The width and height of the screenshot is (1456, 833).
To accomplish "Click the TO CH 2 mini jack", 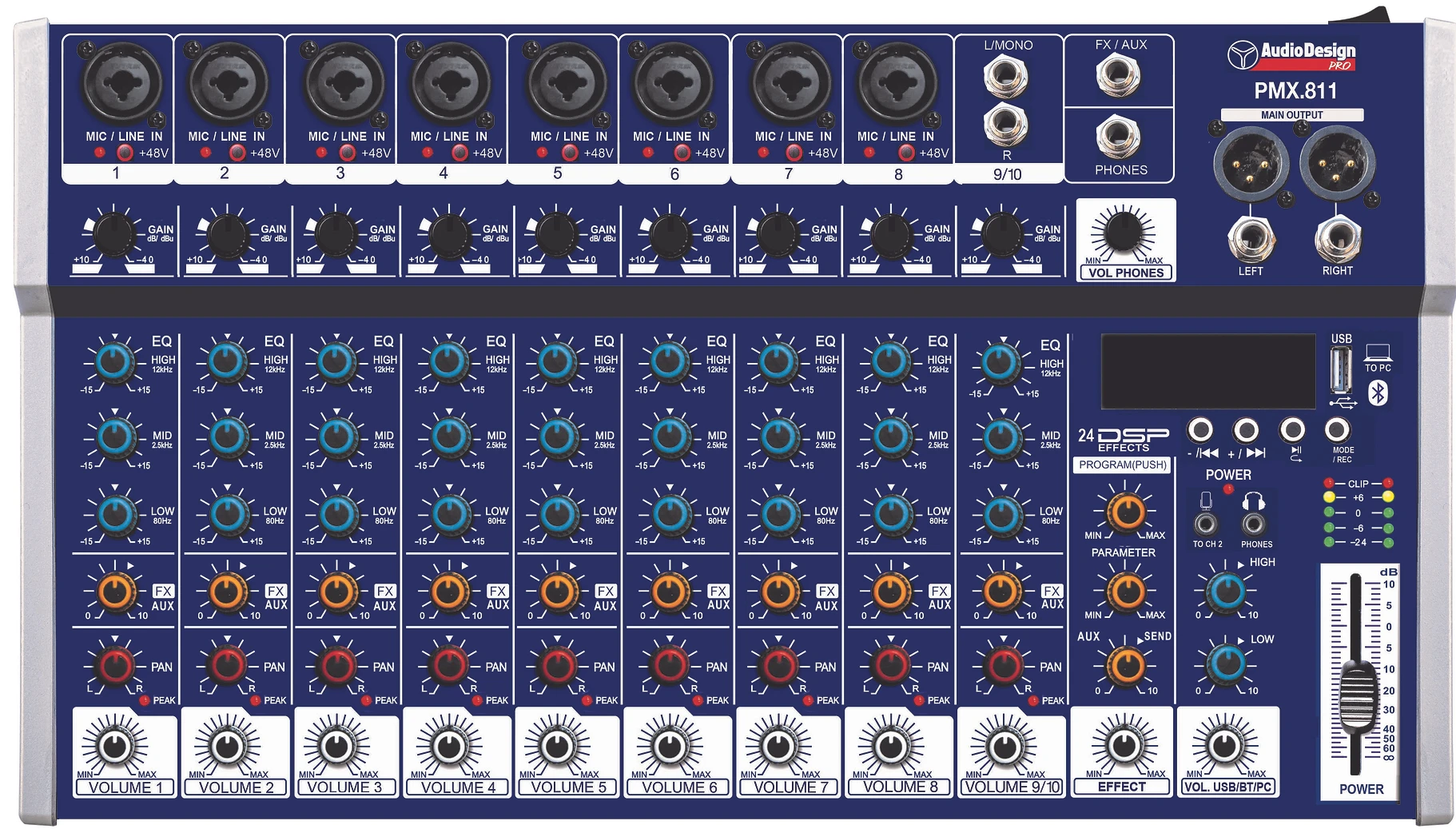I will pyautogui.click(x=1206, y=524).
